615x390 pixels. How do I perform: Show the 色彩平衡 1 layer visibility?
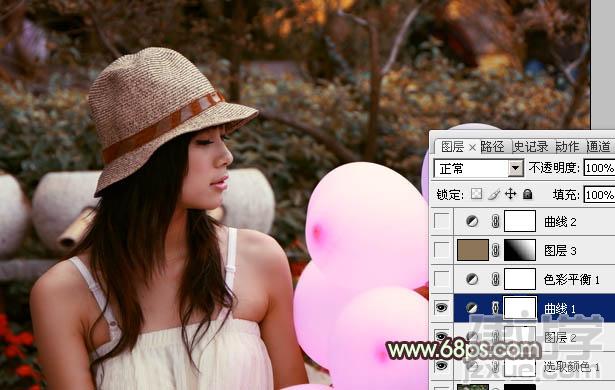(442, 279)
